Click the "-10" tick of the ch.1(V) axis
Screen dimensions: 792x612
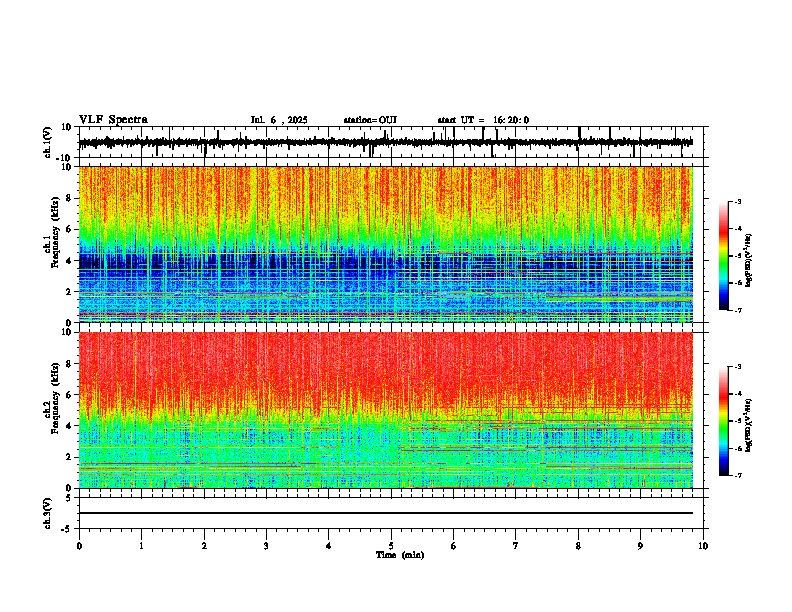click(x=65, y=158)
